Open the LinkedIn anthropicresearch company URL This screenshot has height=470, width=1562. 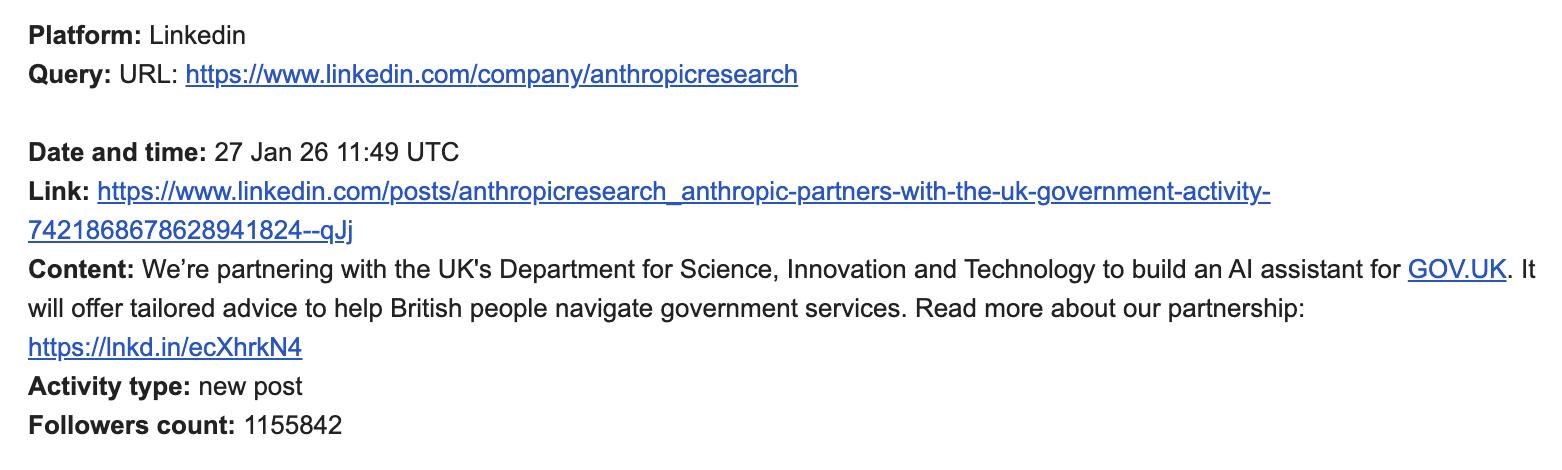(491, 74)
